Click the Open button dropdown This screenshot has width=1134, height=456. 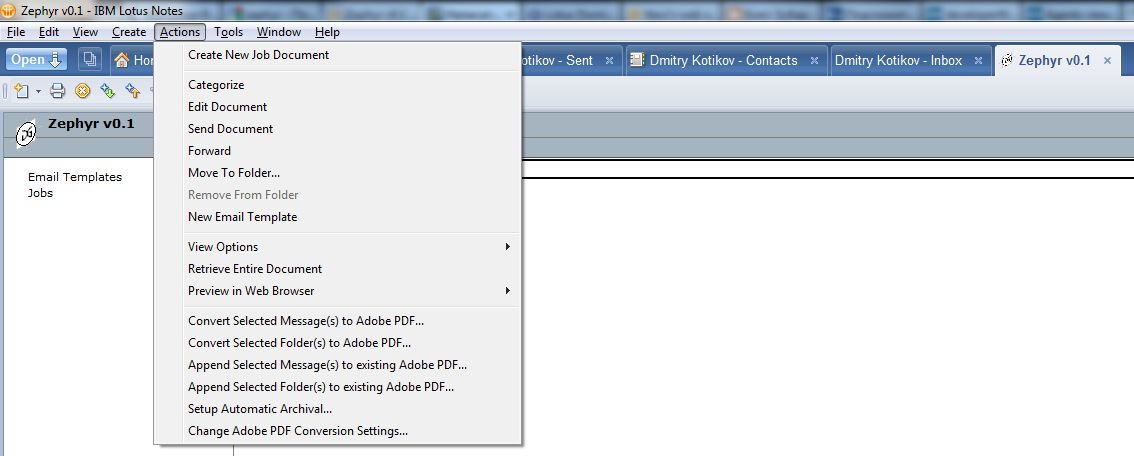pos(37,60)
